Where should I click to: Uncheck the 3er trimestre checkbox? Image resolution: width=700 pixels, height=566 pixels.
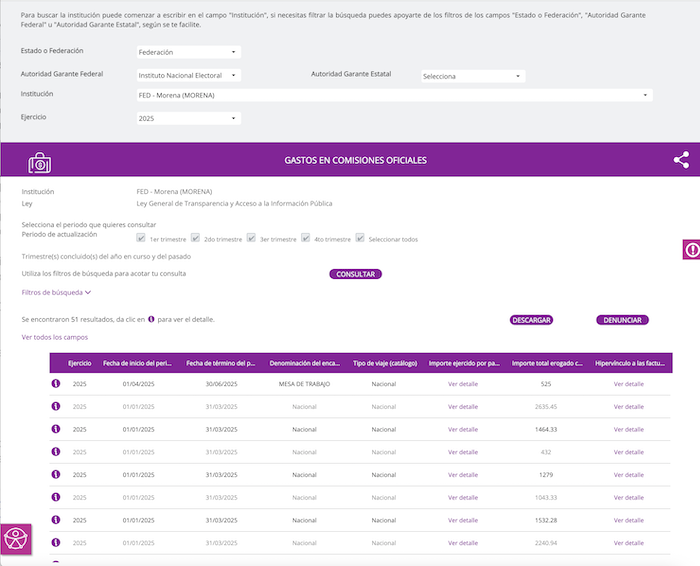pos(252,239)
